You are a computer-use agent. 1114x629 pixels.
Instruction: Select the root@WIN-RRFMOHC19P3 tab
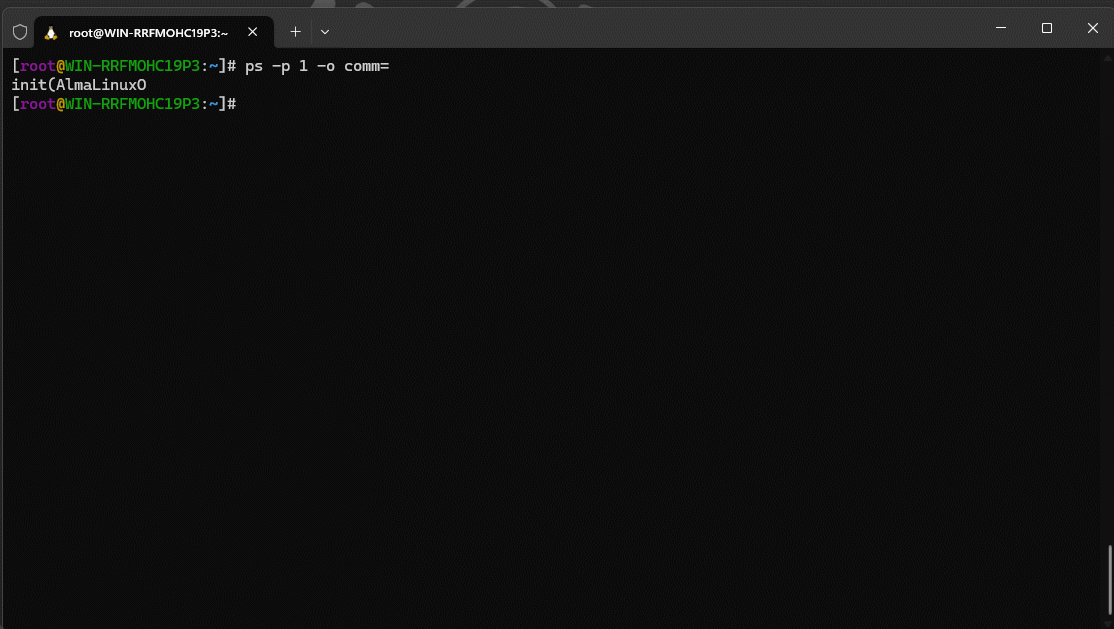coord(150,31)
